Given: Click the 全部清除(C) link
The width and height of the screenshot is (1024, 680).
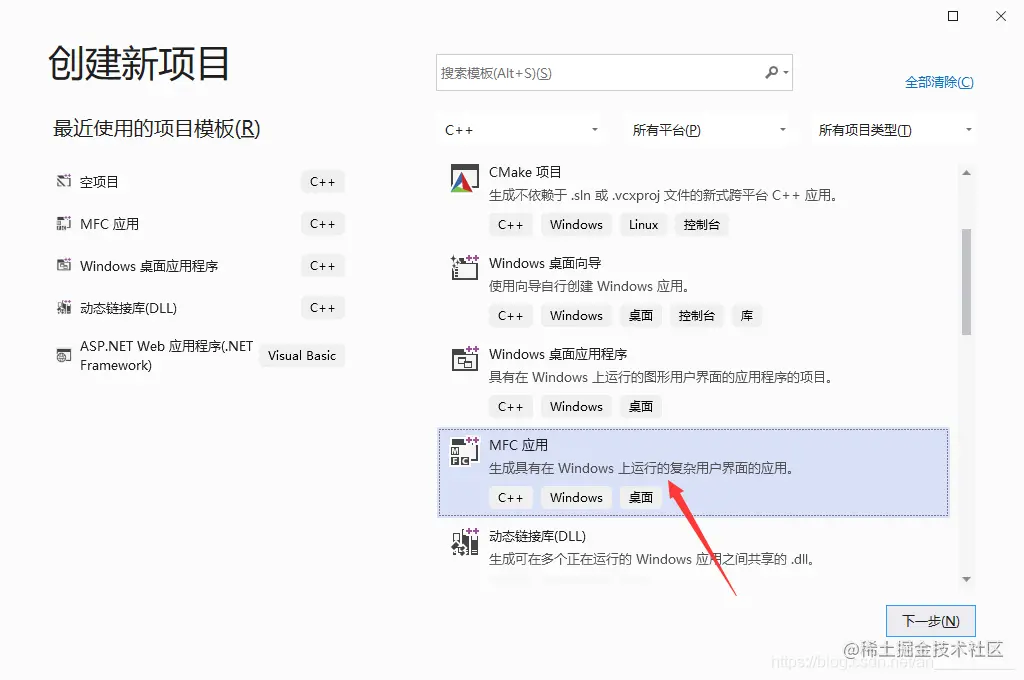Looking at the screenshot, I should (938, 82).
